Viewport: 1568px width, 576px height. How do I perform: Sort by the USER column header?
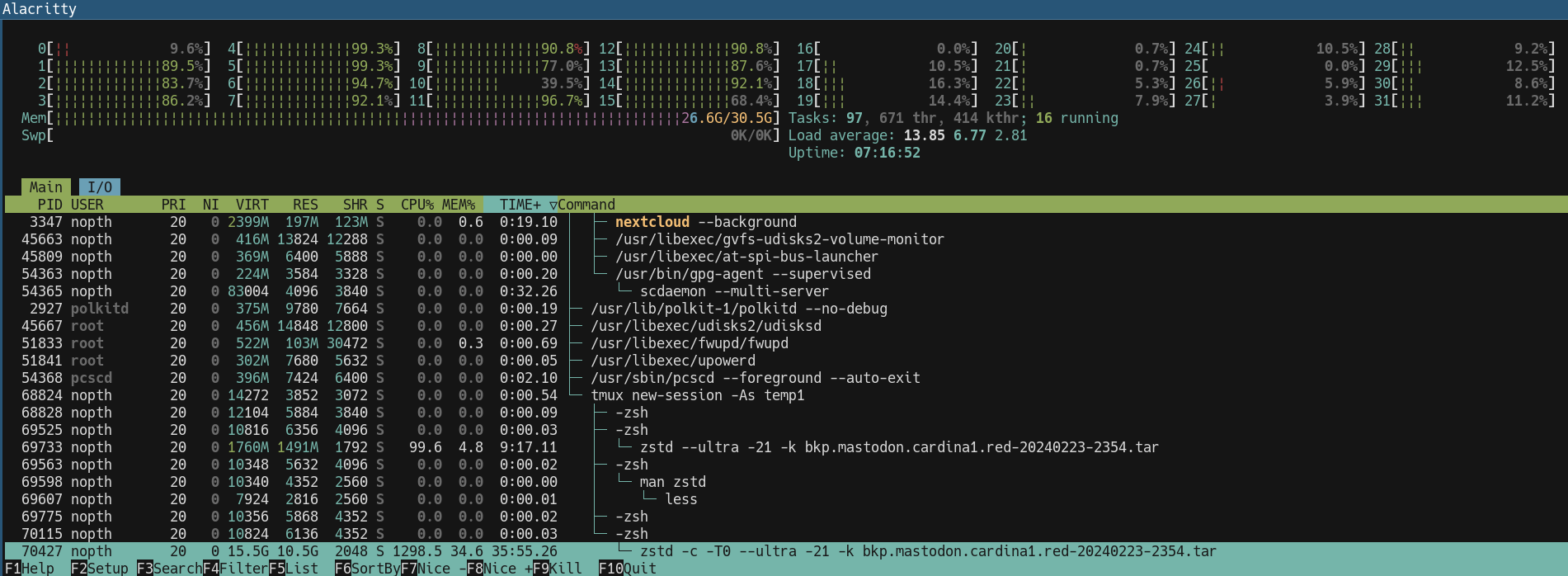click(x=87, y=205)
